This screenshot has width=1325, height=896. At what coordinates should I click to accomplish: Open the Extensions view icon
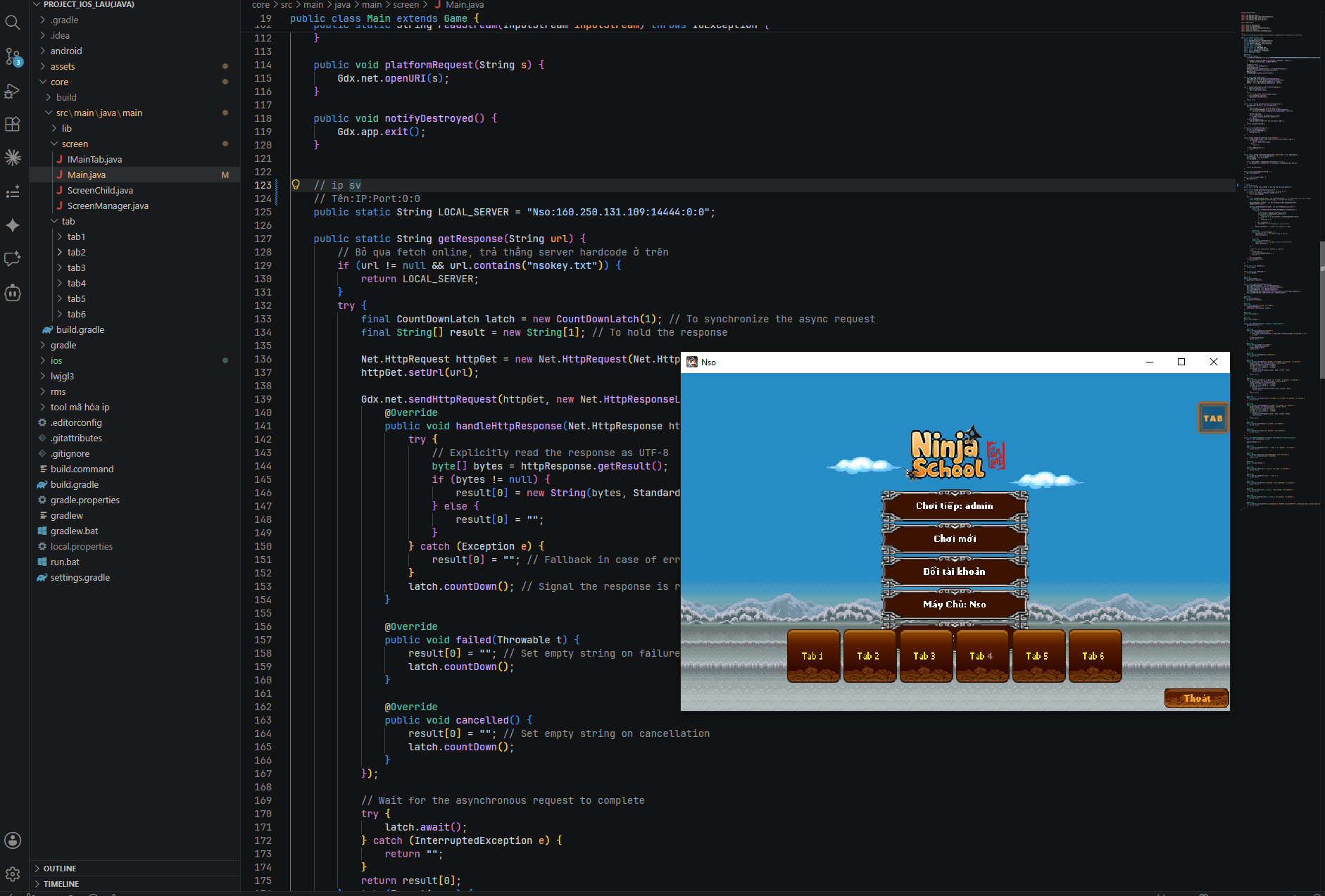[x=13, y=124]
